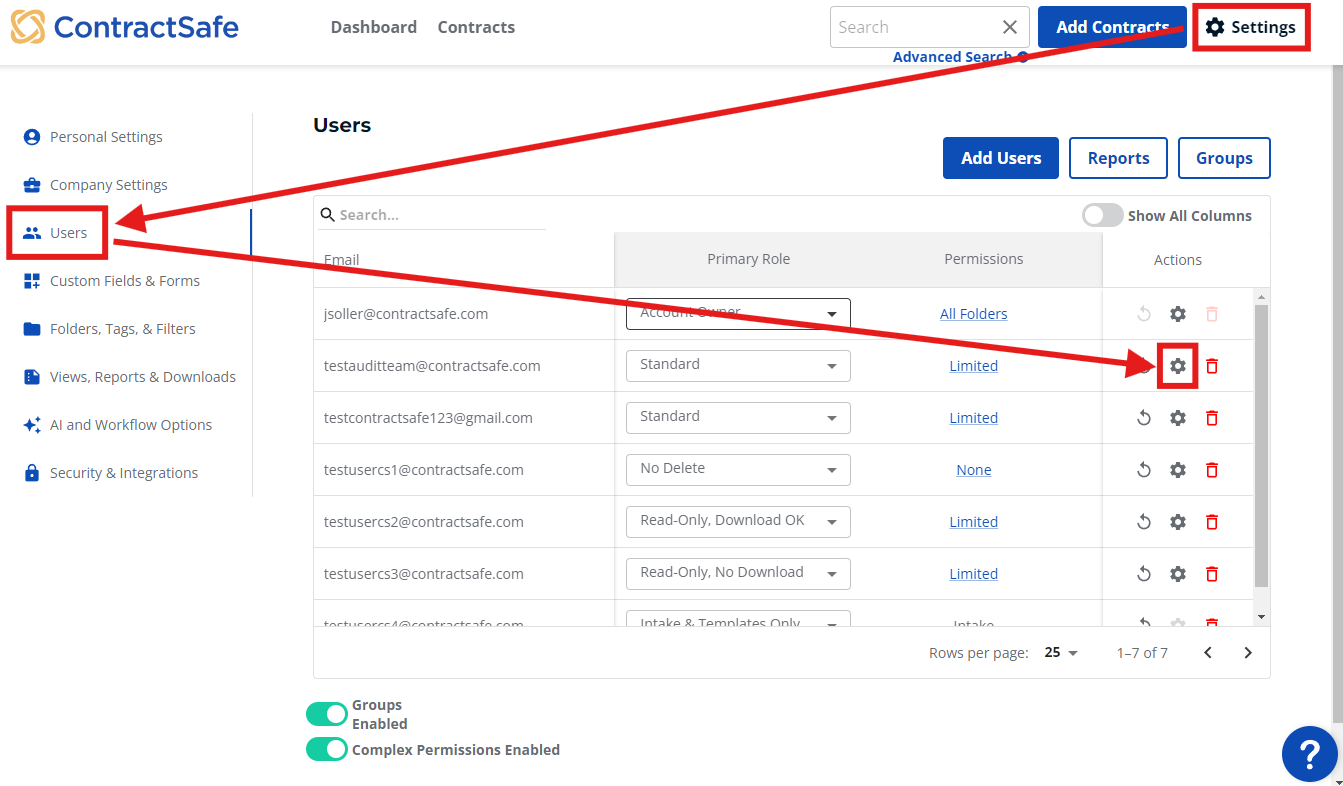Click trash icon for testcontractsafe123@gmail.com
This screenshot has width=1343, height=786.
1212,418
